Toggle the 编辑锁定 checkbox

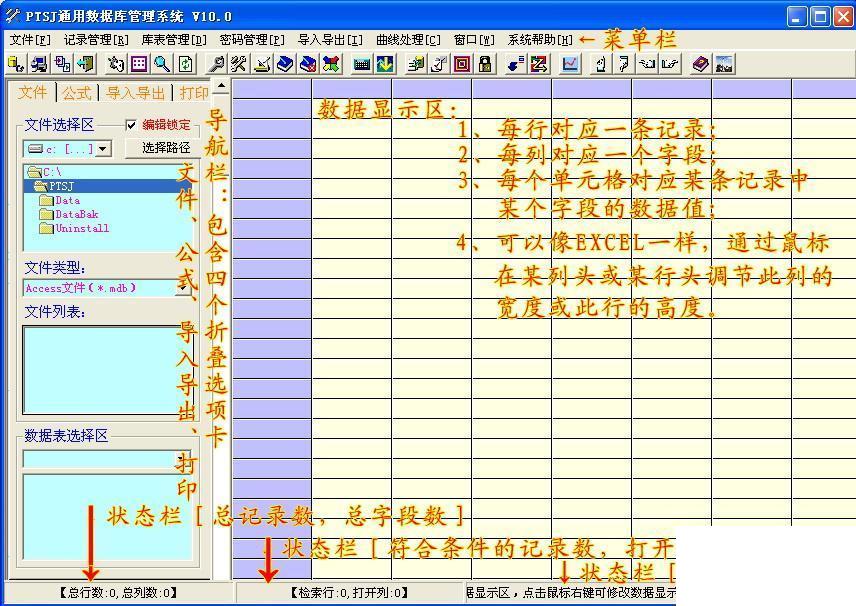131,125
